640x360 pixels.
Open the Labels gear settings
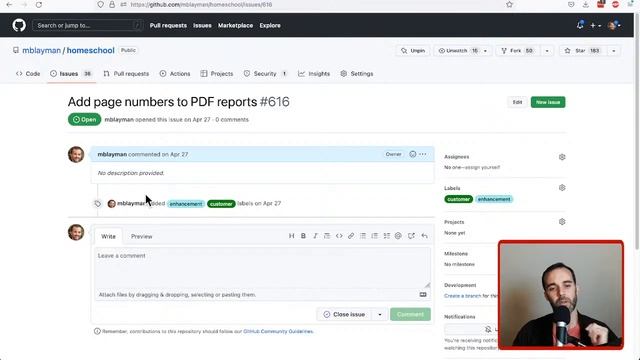coord(562,188)
